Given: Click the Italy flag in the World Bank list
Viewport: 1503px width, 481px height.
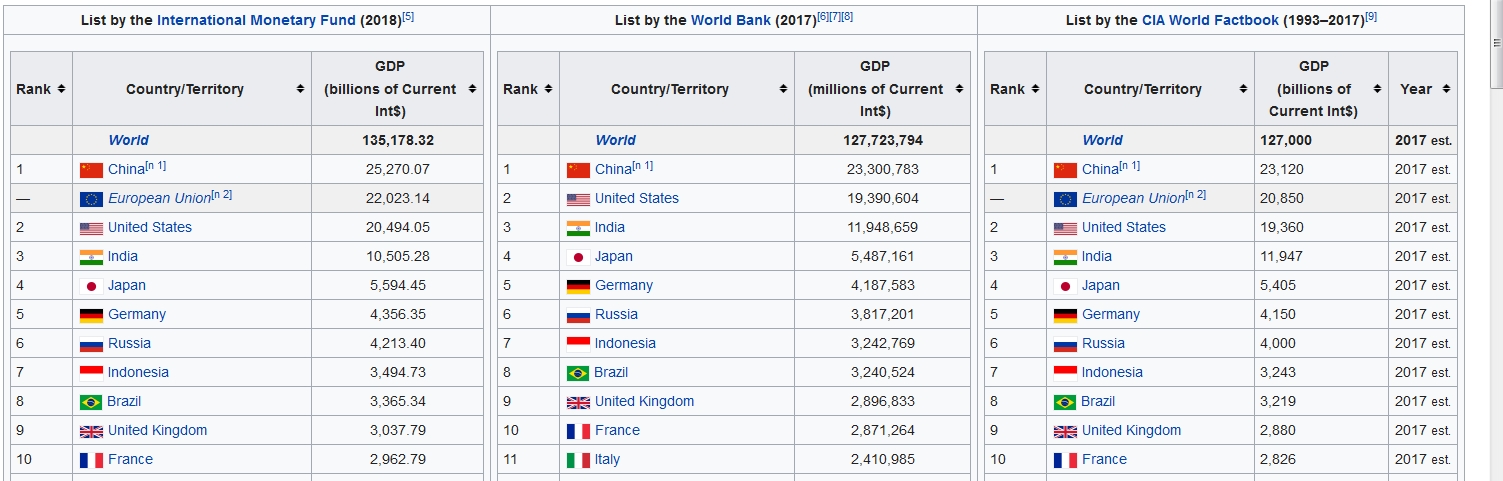Looking at the screenshot, I should coord(578,460).
